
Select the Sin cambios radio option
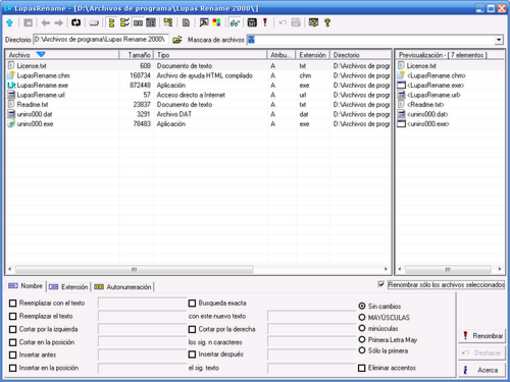(x=362, y=306)
